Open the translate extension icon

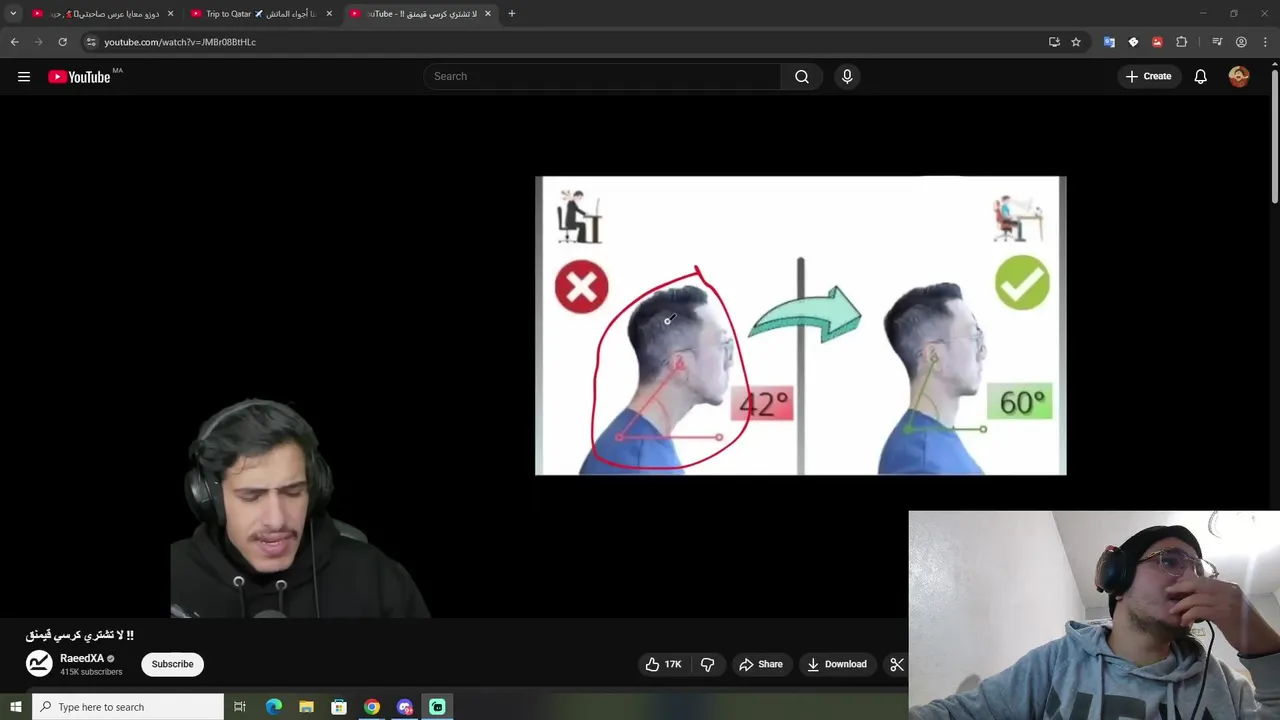pyautogui.click(x=1109, y=42)
